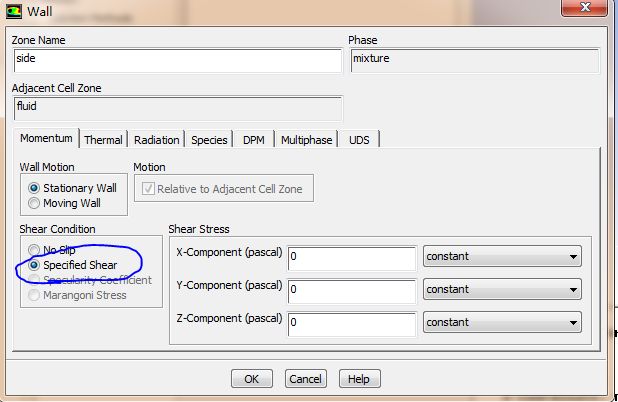Select the Stationary Wall radio button
This screenshot has width=618, height=402.
tap(34, 187)
